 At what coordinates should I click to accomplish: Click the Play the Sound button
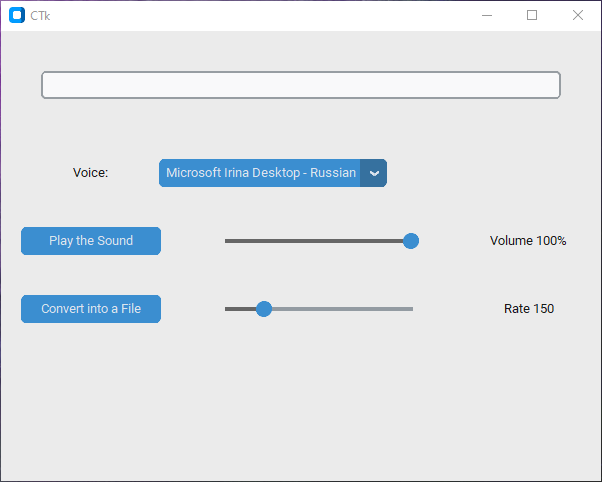[x=91, y=241]
